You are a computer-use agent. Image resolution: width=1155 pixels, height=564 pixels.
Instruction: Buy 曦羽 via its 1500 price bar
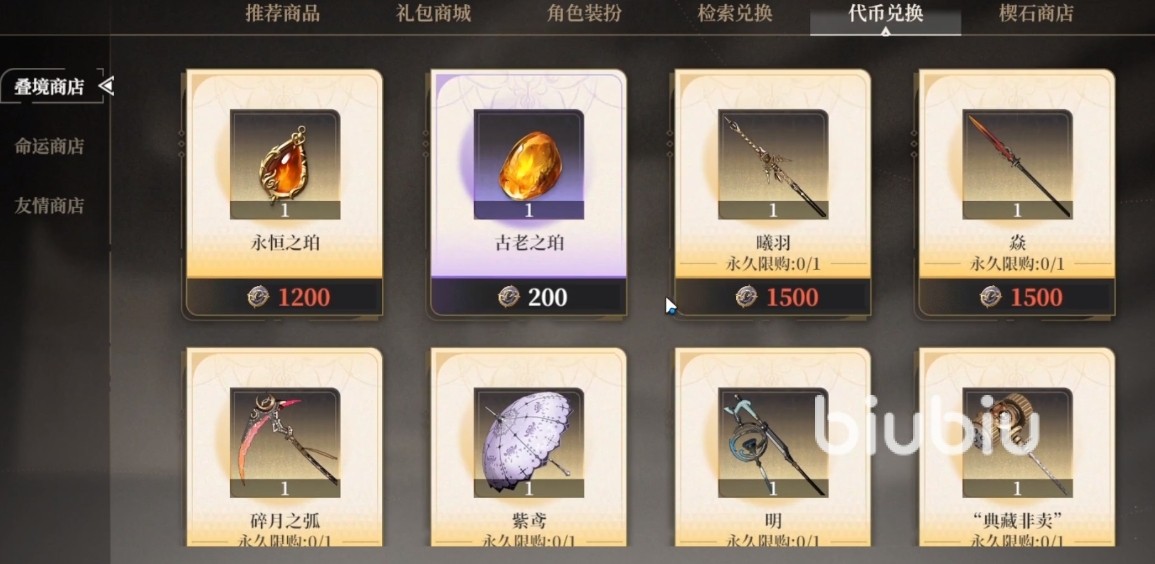773,297
